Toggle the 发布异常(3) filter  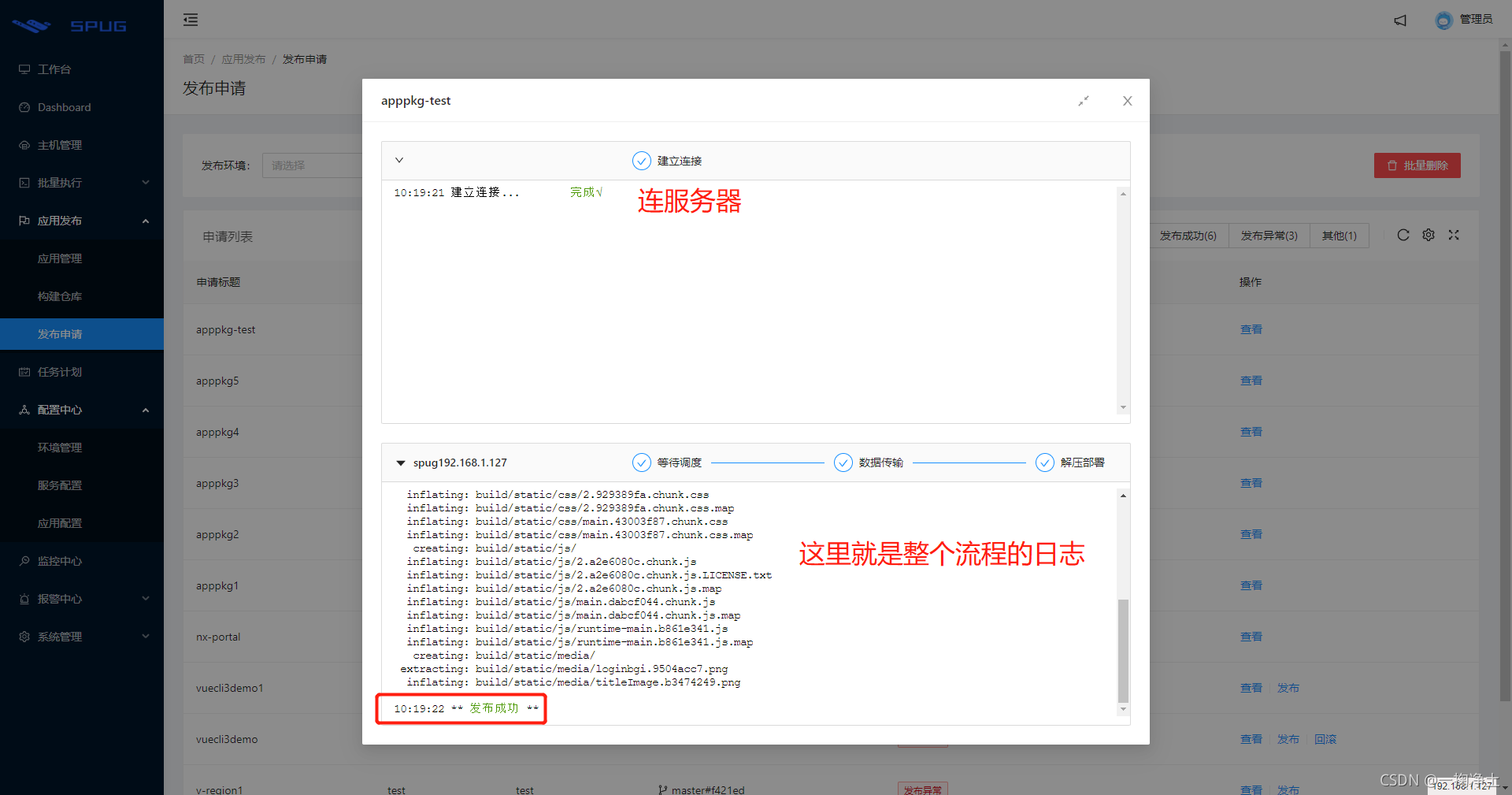[x=1268, y=235]
